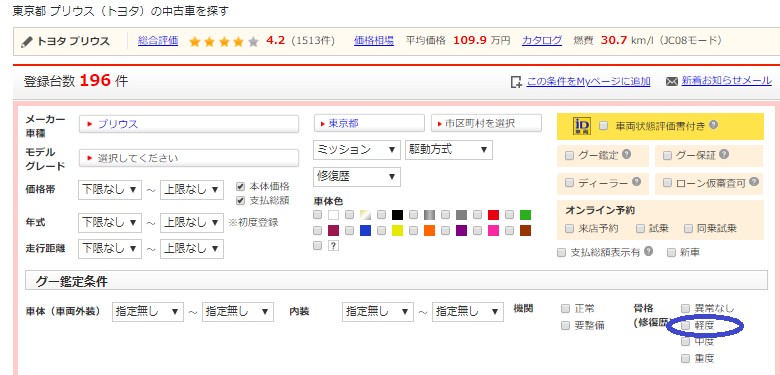Check the 要整備 checkbox
780x375 pixels.
point(565,326)
